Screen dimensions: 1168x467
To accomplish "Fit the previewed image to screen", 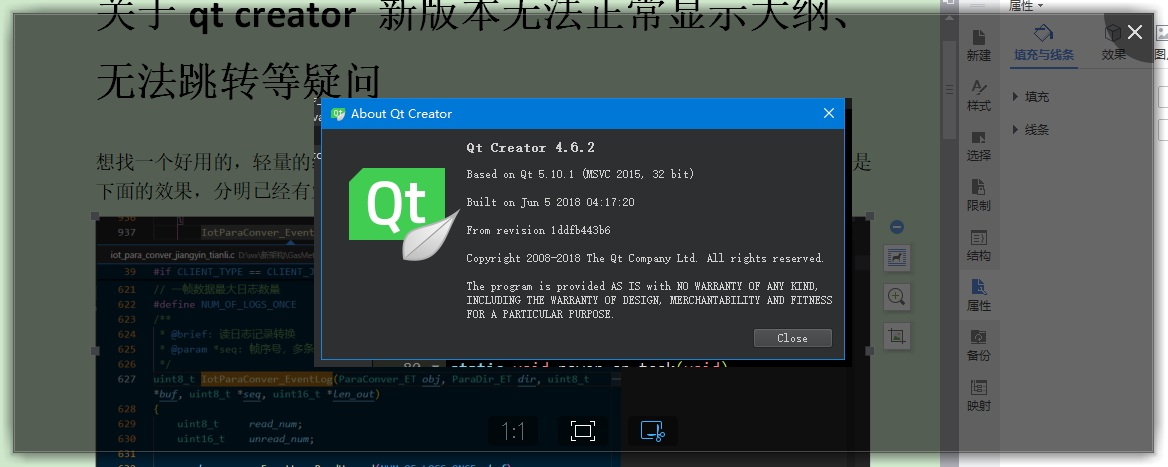I will point(583,431).
